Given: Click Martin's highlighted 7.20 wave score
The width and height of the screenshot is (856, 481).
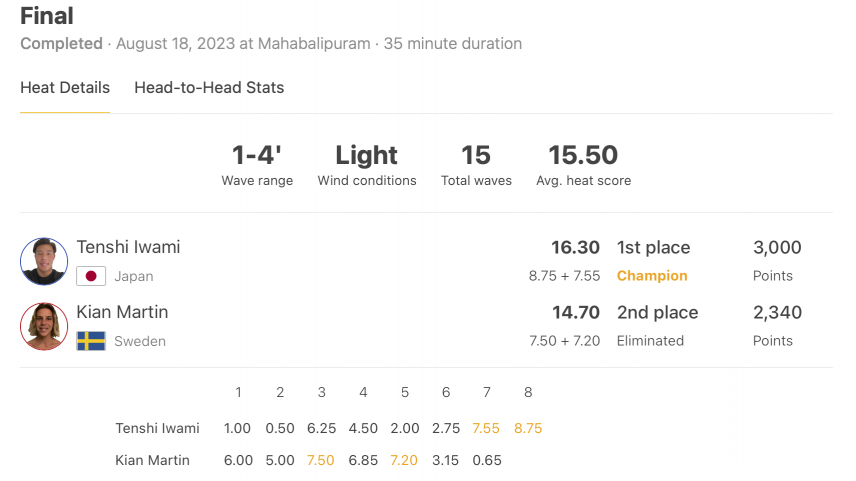Looking at the screenshot, I should coord(404,460).
